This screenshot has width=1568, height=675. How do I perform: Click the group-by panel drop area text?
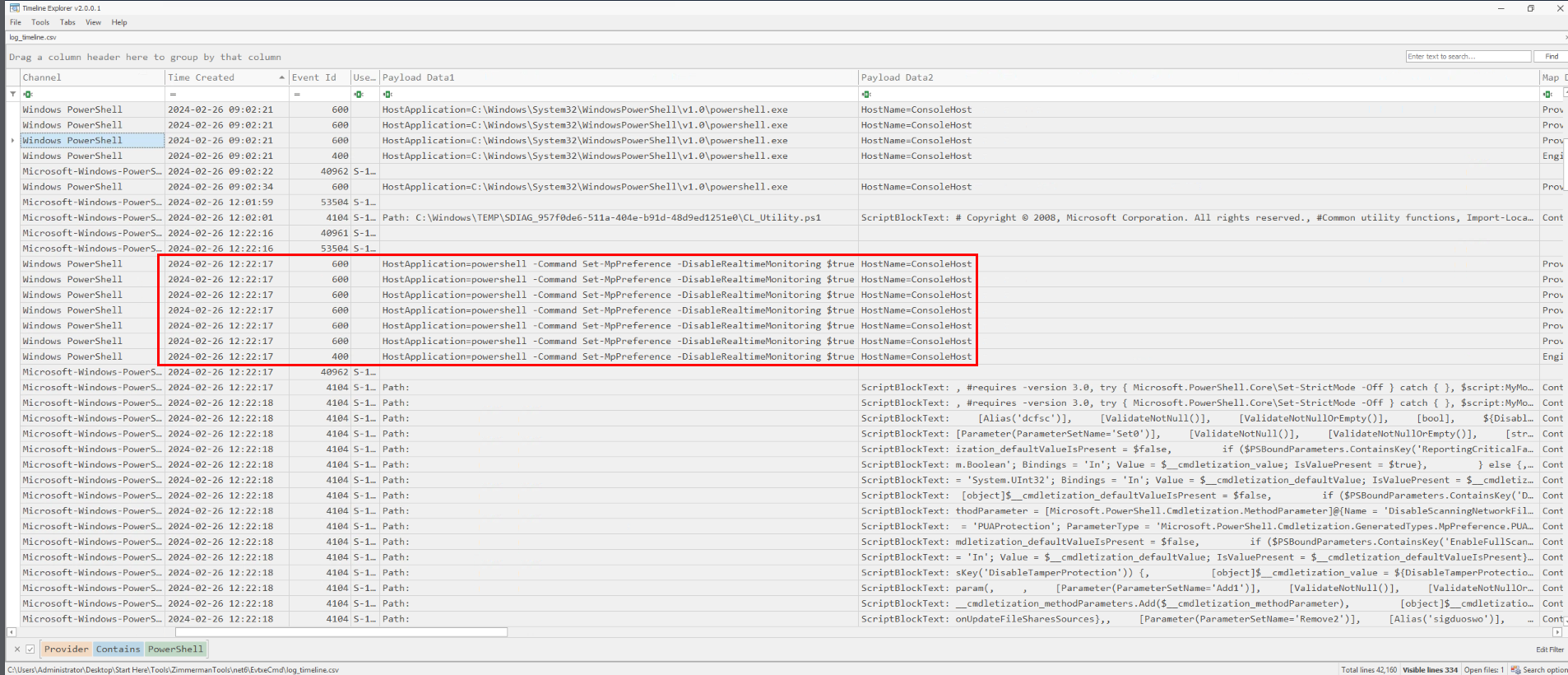point(145,57)
